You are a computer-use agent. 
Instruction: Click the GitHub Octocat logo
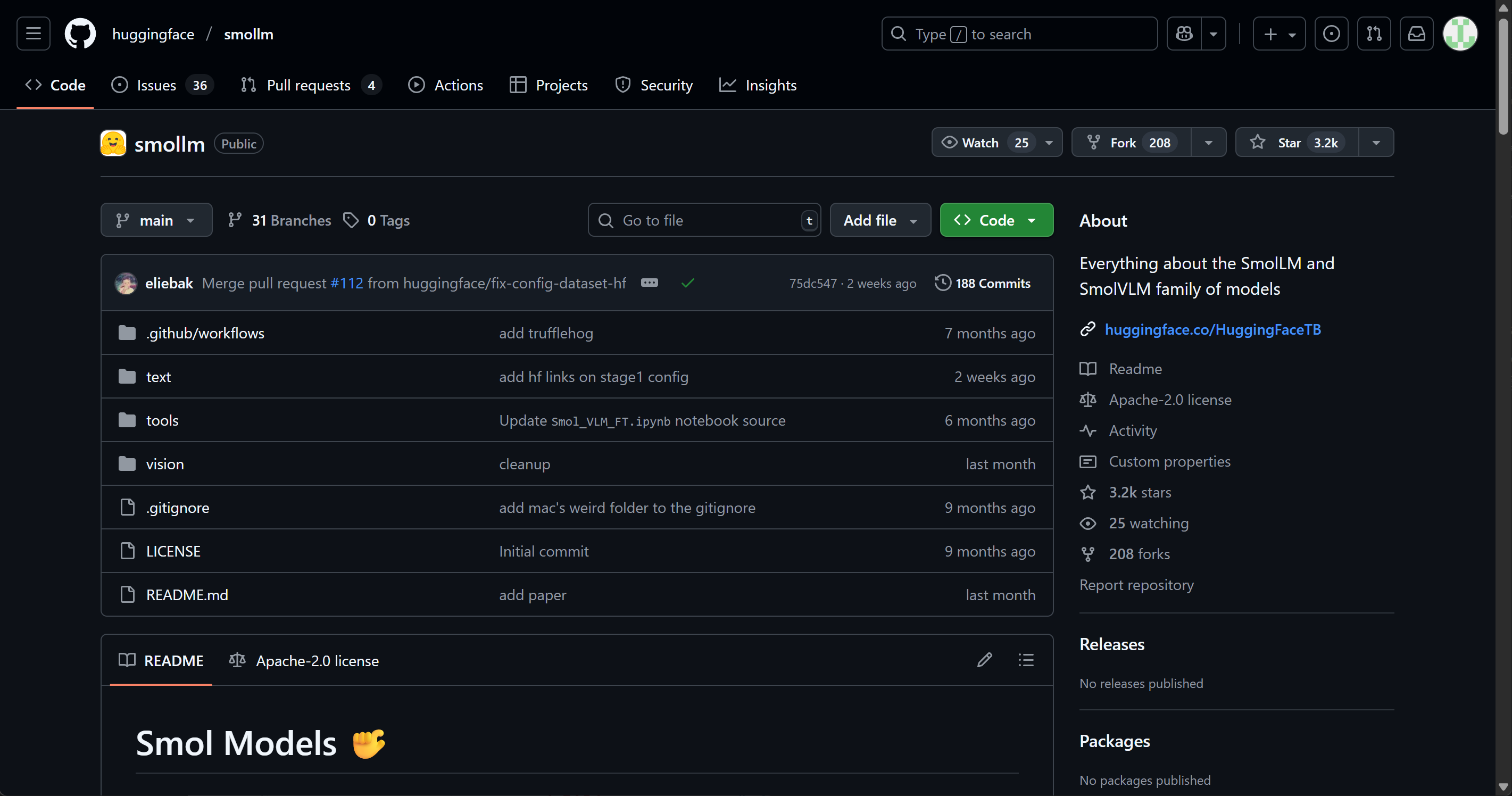80,34
